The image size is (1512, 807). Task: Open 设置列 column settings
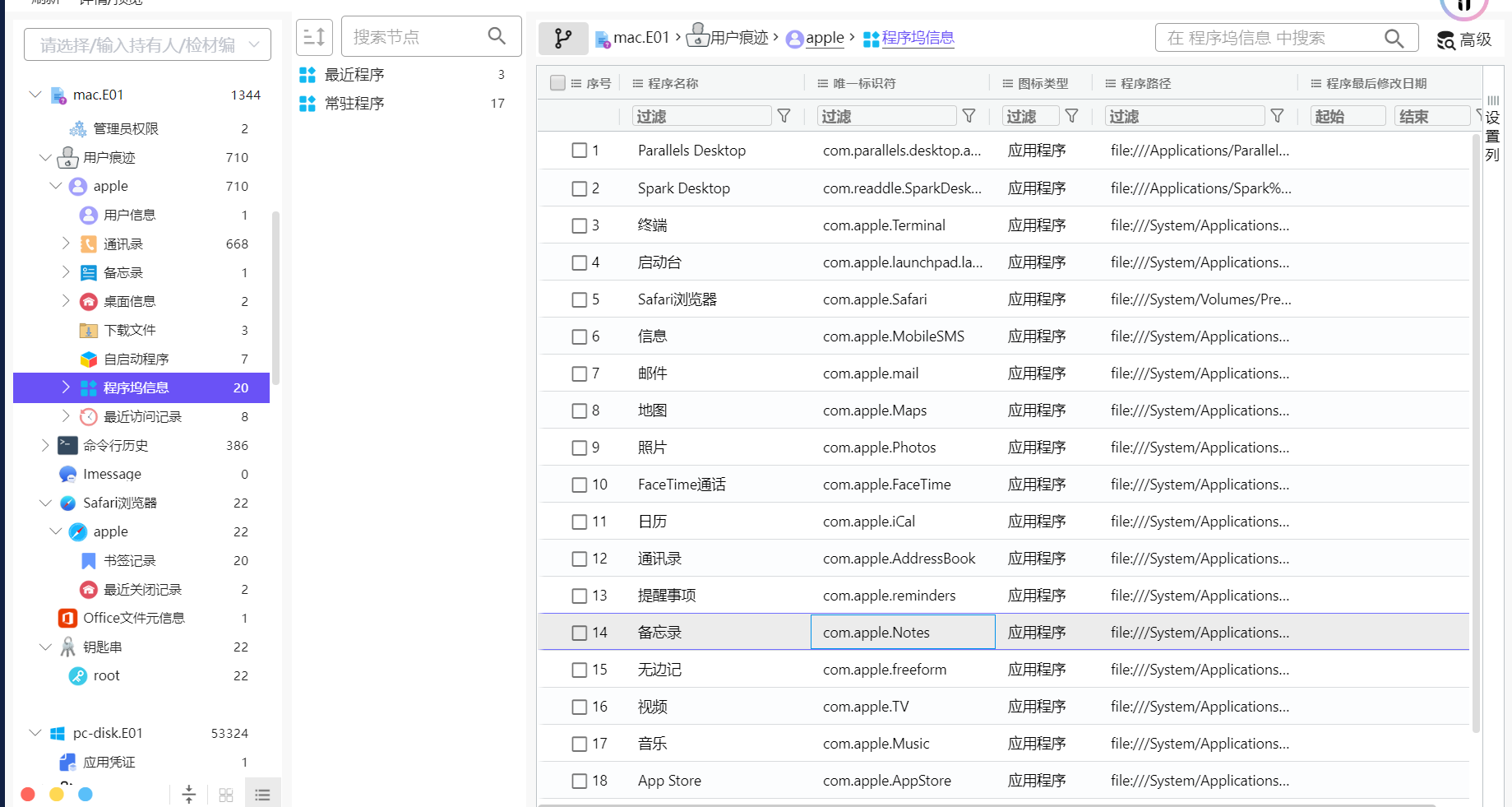[x=1493, y=129]
